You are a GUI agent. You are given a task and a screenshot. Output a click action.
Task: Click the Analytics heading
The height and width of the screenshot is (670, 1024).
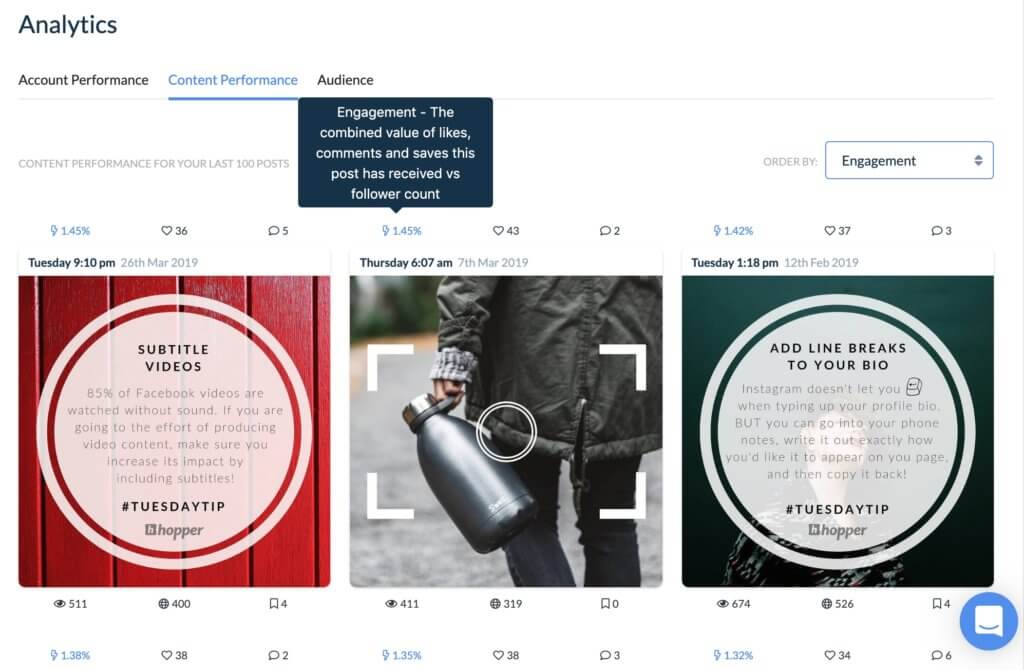point(66,25)
